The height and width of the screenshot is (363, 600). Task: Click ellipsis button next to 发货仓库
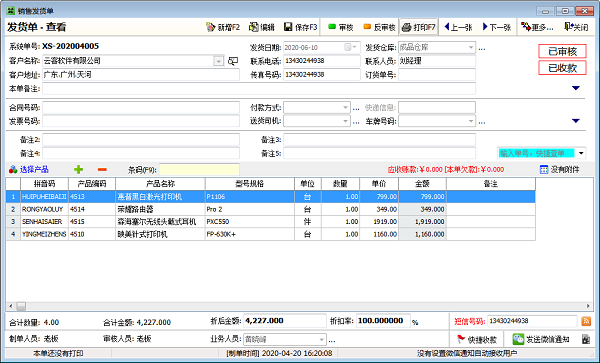(x=482, y=49)
